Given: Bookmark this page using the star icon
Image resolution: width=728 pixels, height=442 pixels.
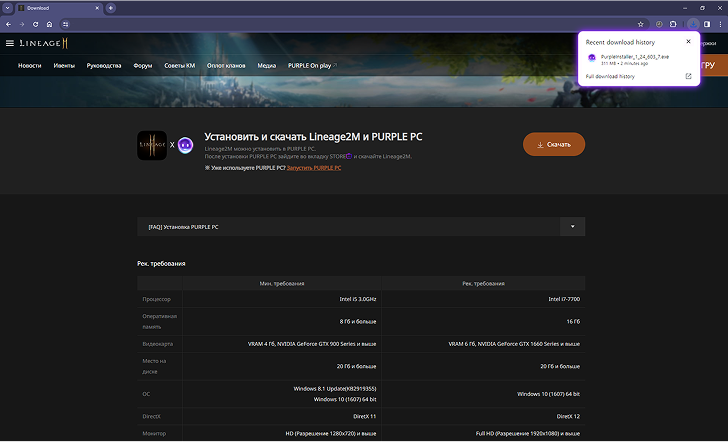Looking at the screenshot, I should pos(641,23).
